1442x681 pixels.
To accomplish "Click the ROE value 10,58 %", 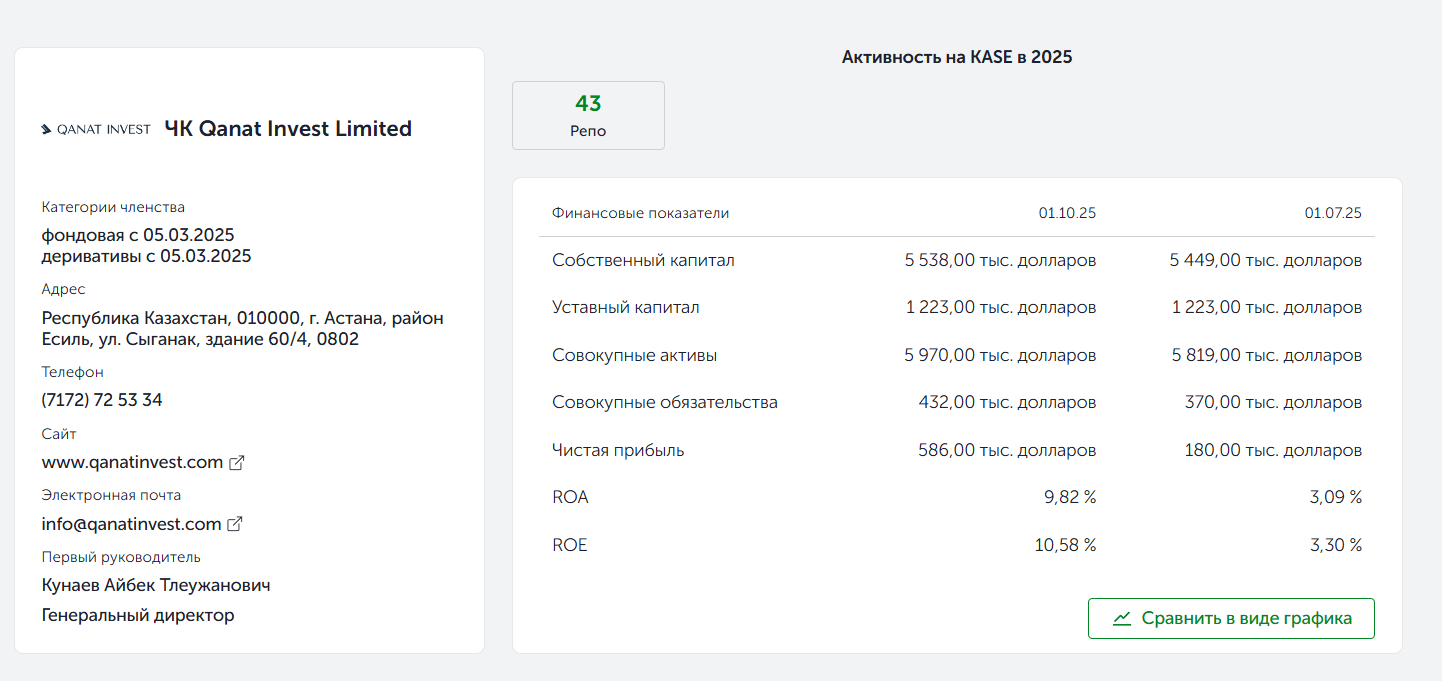I will 1065,545.
